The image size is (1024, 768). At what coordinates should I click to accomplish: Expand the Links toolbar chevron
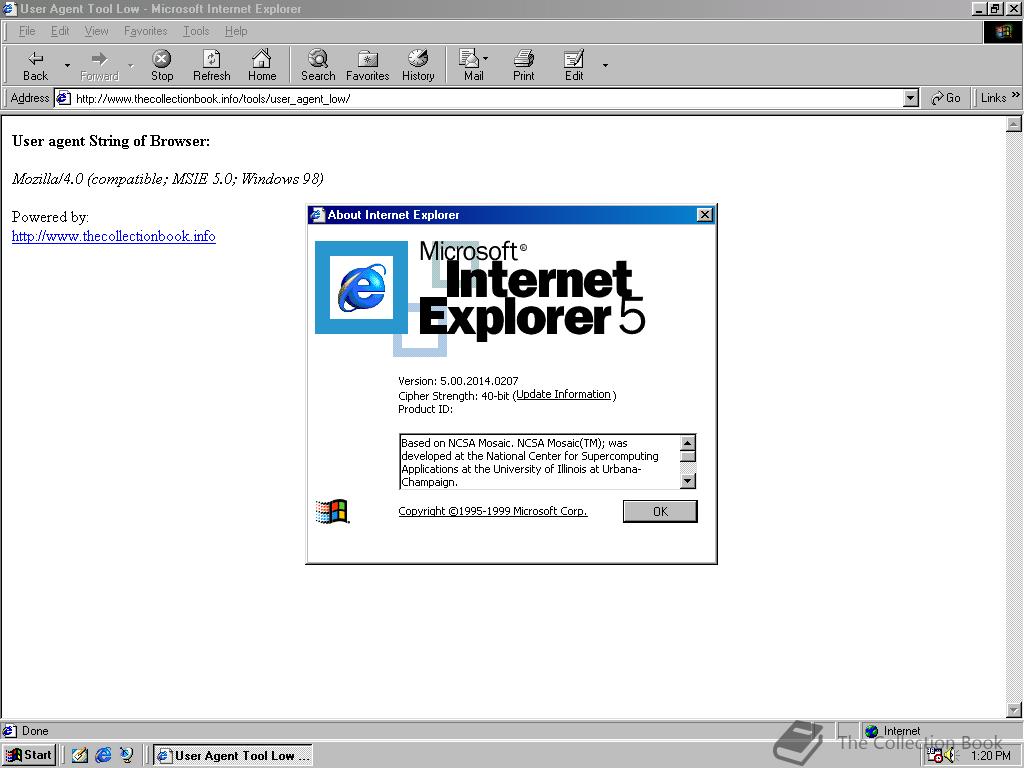(1016, 95)
